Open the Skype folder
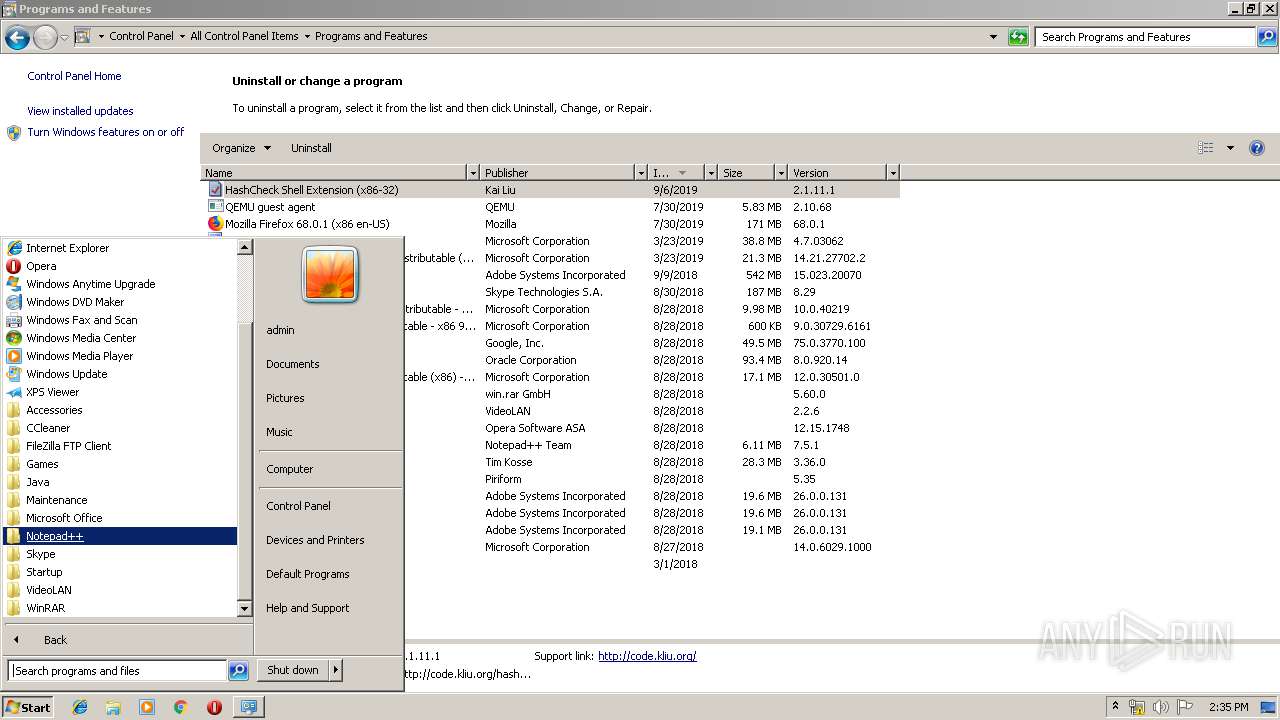1280x720 pixels. pos(40,554)
